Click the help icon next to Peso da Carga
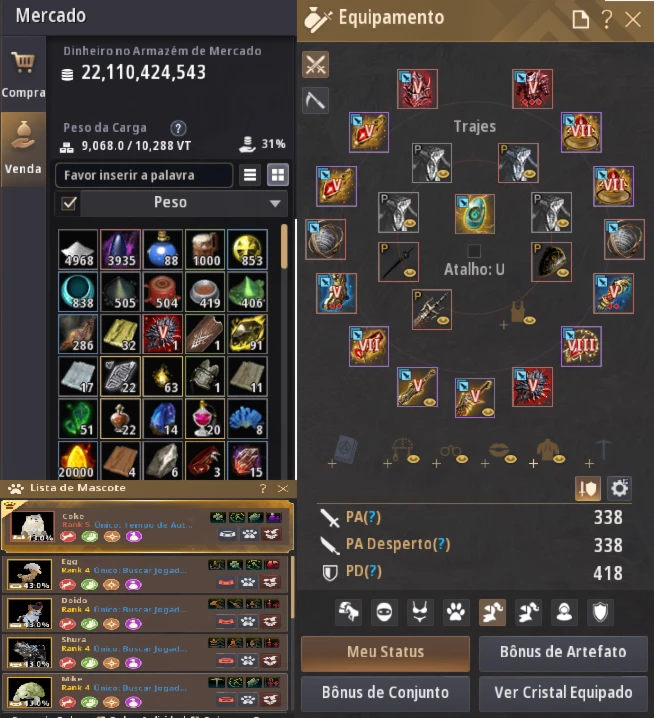Image resolution: width=654 pixels, height=718 pixels. tap(178, 128)
